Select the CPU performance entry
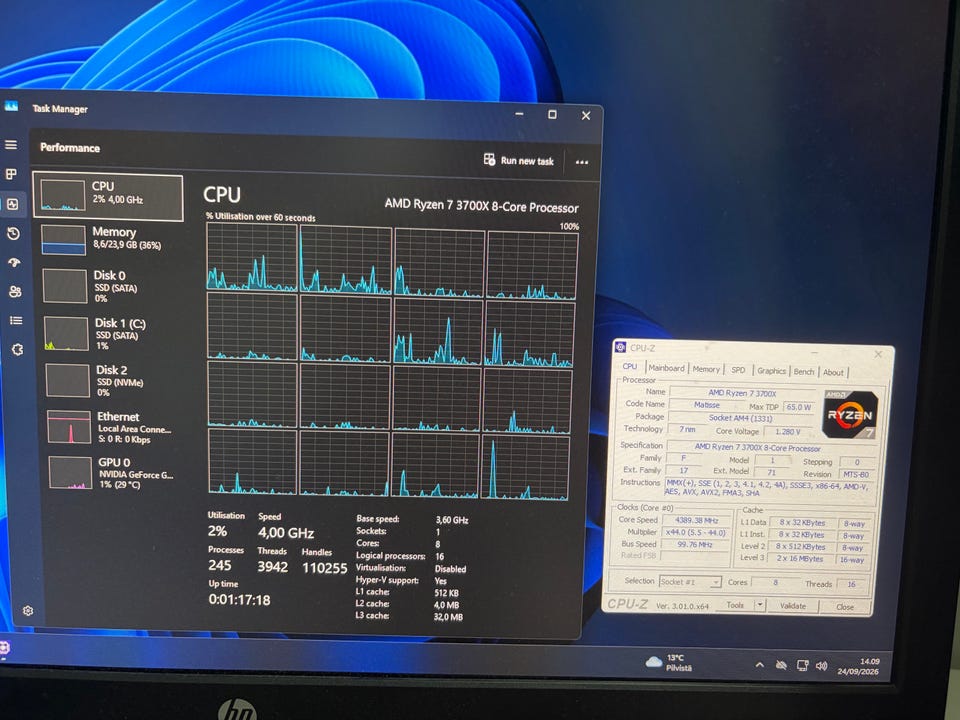This screenshot has width=960, height=720. pos(108,197)
